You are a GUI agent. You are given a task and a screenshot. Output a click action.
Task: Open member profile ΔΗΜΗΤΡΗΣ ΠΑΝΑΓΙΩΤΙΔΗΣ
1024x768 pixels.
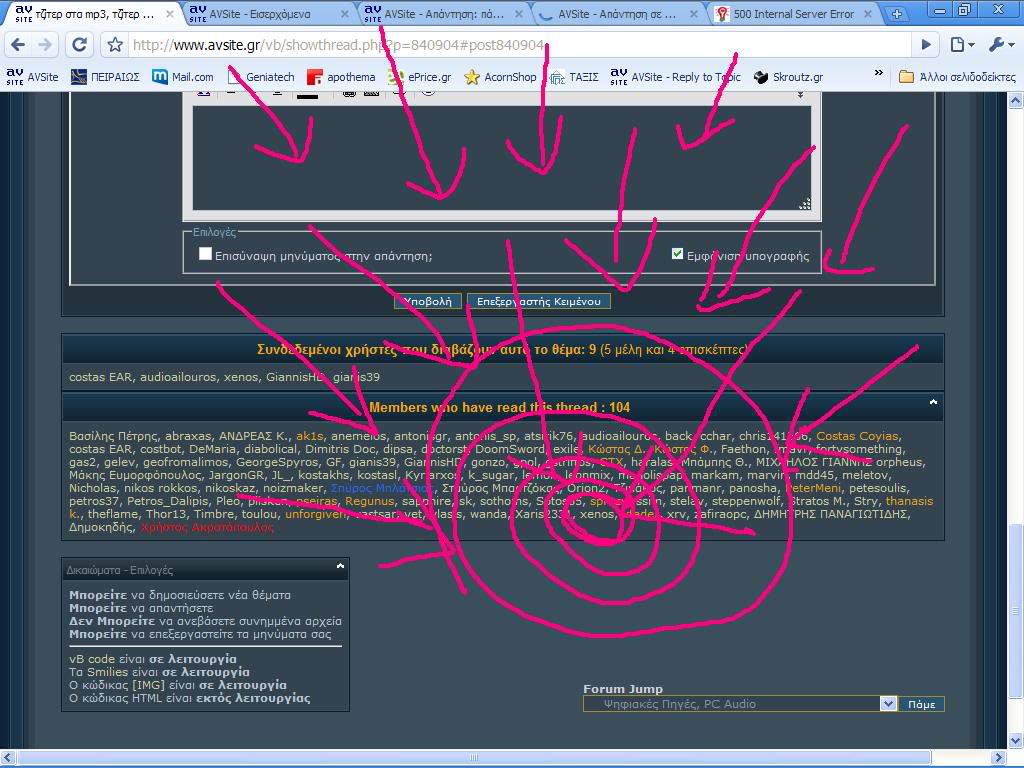(x=830, y=514)
